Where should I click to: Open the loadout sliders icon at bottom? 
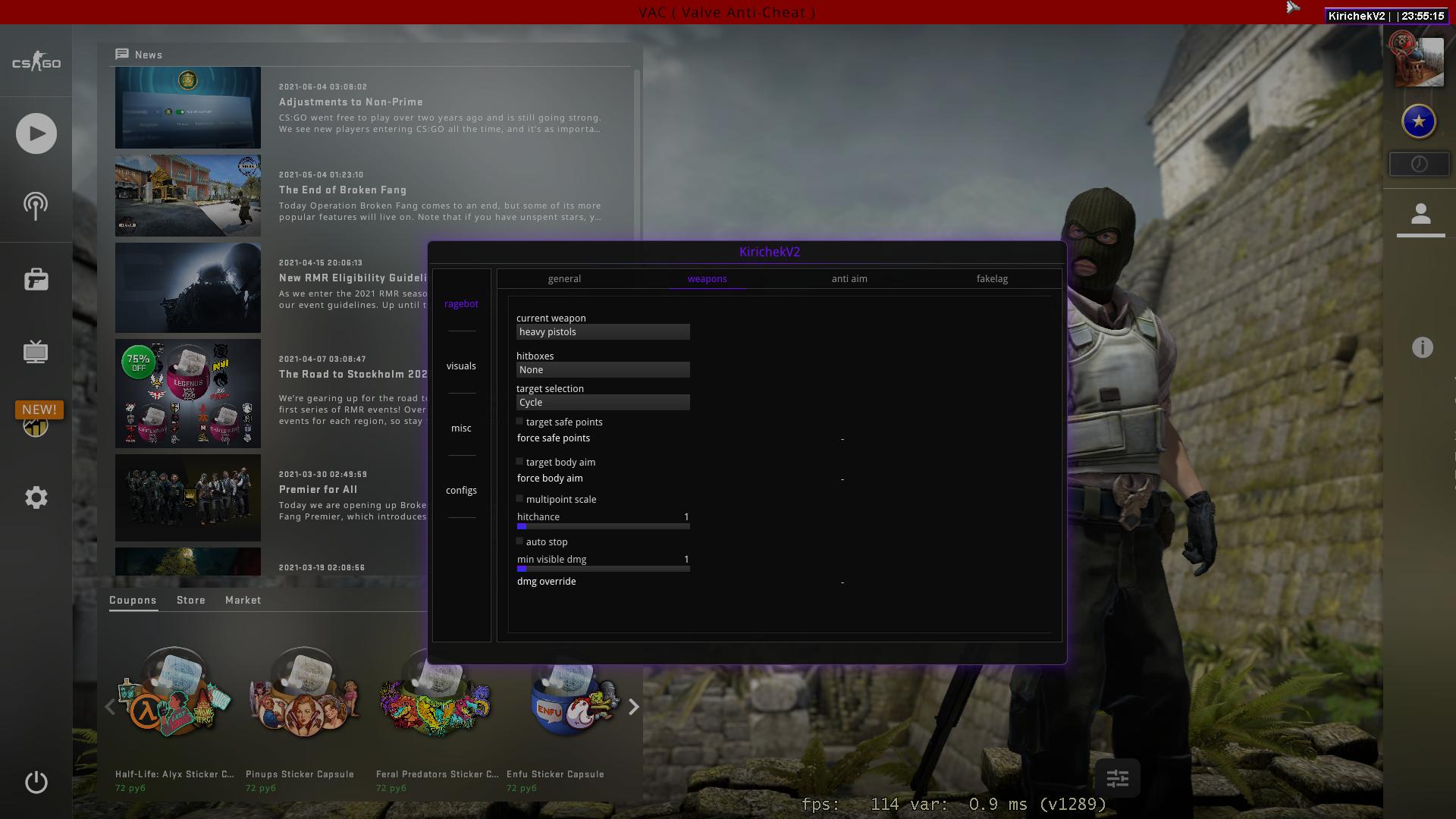pyautogui.click(x=1117, y=778)
